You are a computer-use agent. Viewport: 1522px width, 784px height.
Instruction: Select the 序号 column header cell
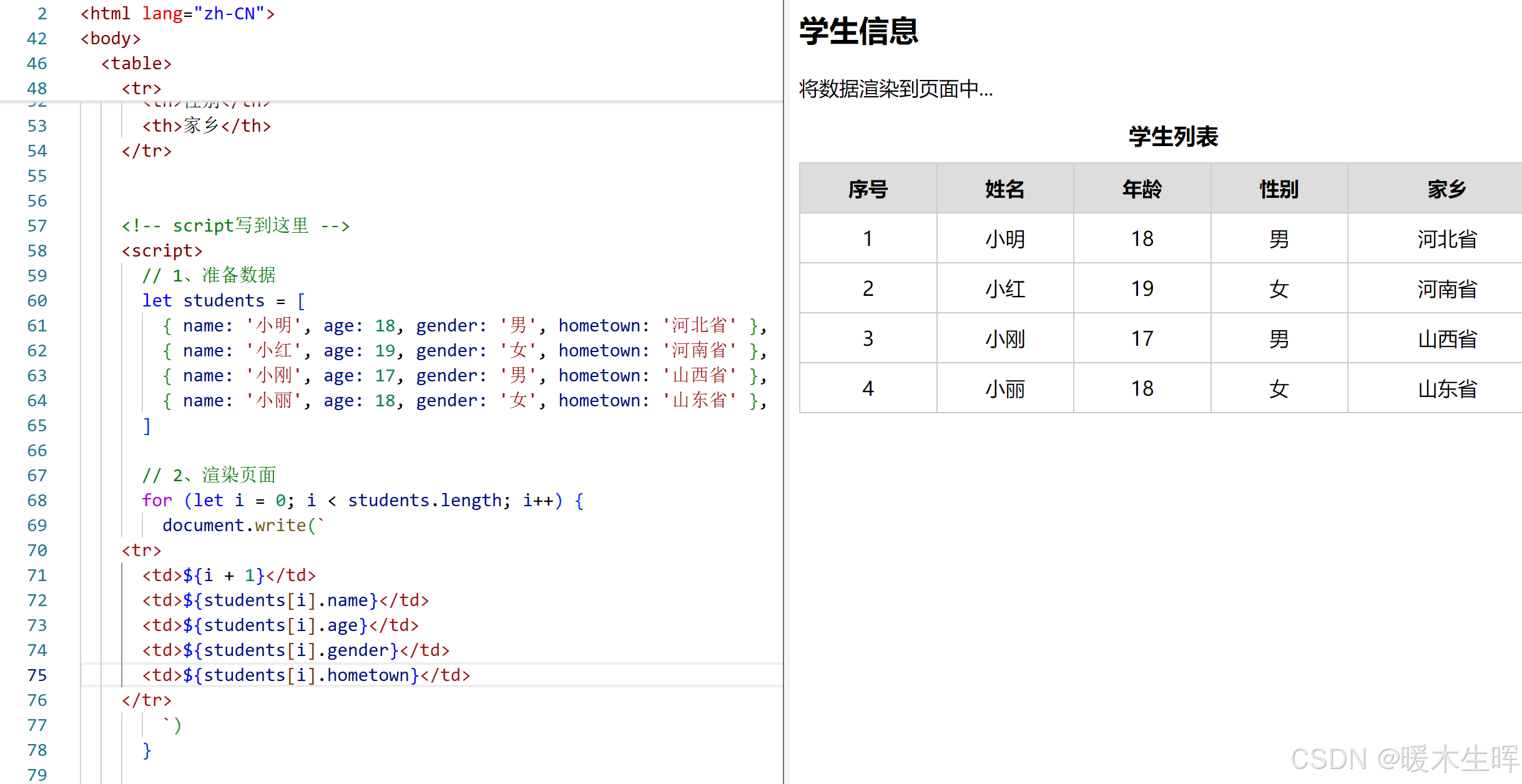click(867, 189)
